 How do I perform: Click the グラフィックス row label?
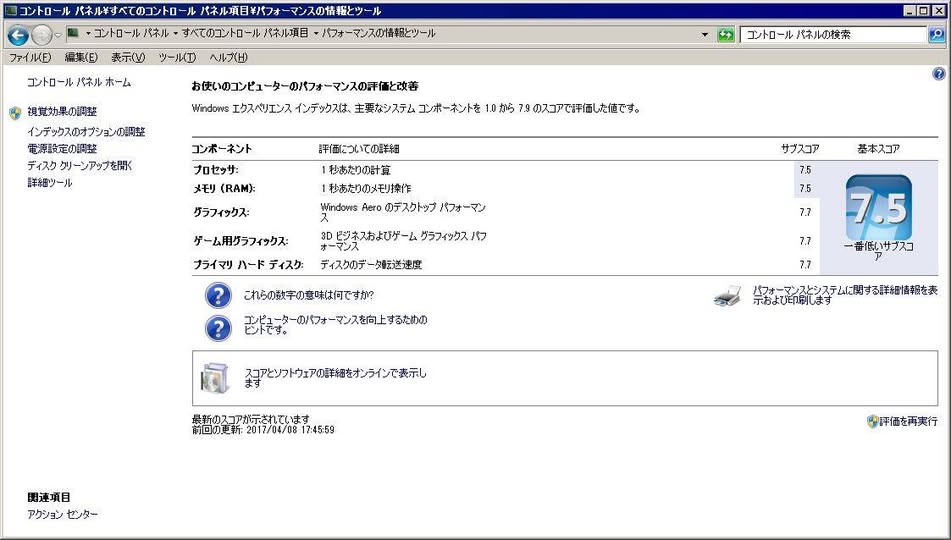[221, 212]
